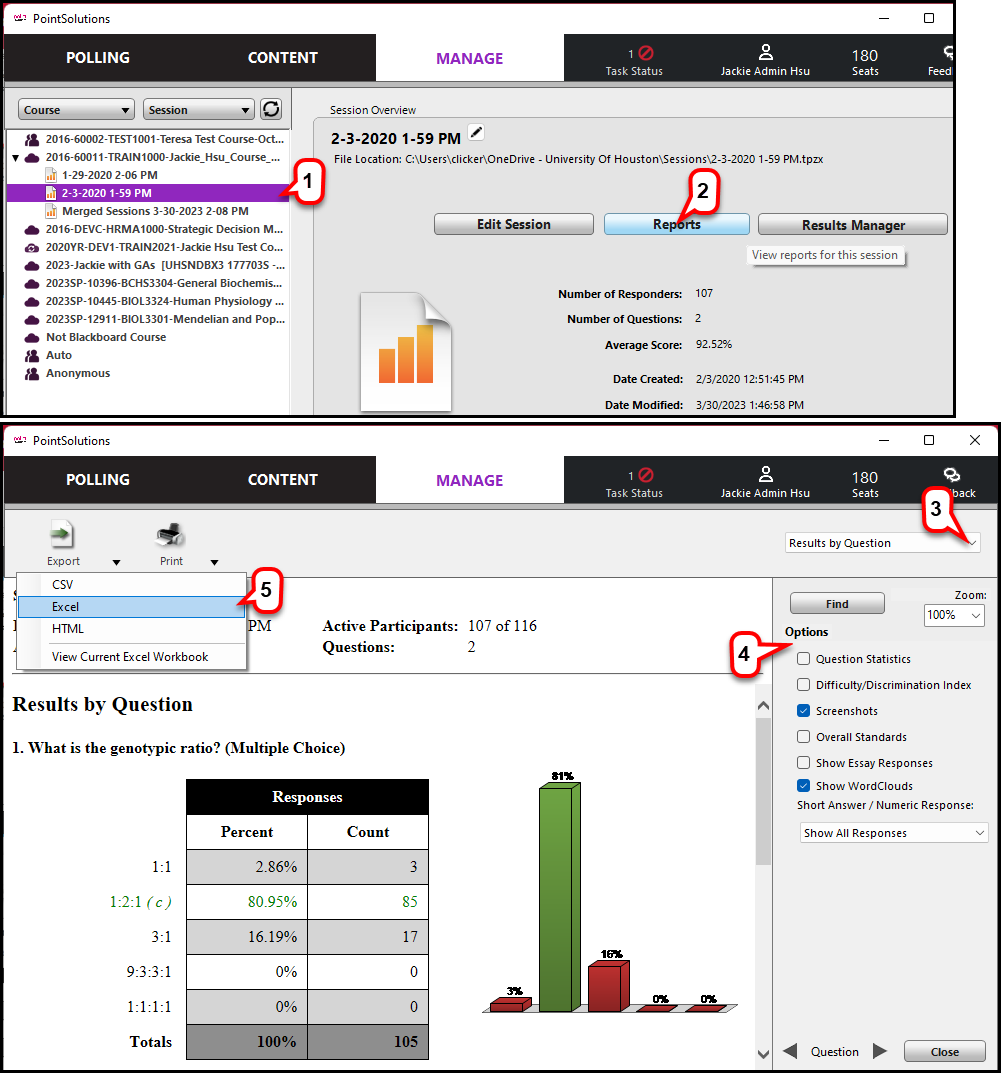The image size is (1001, 1073).
Task: Click 180 Seats in the Session Overview window
Action: tap(865, 62)
